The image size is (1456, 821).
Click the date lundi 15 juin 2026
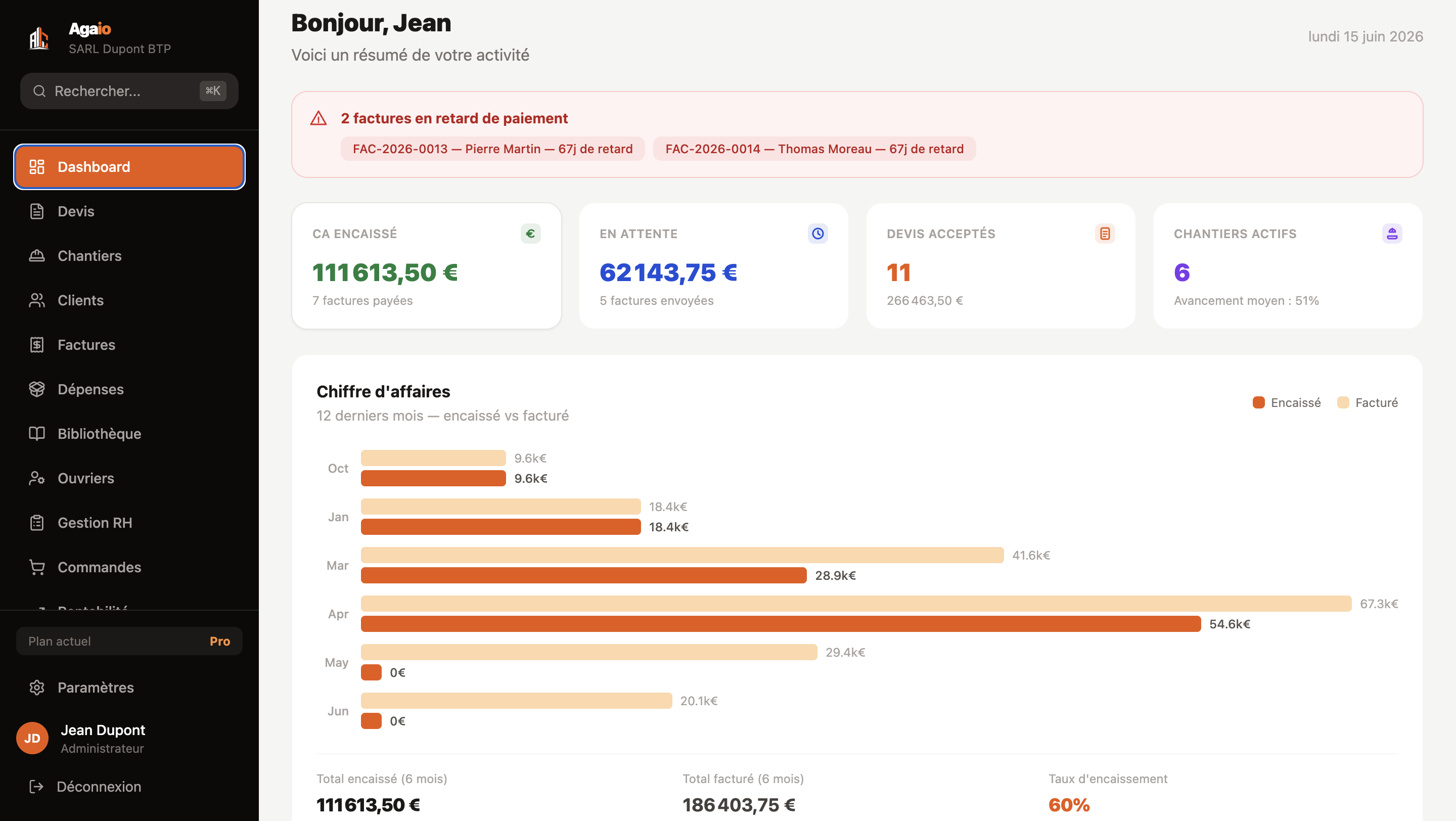pyautogui.click(x=1366, y=36)
